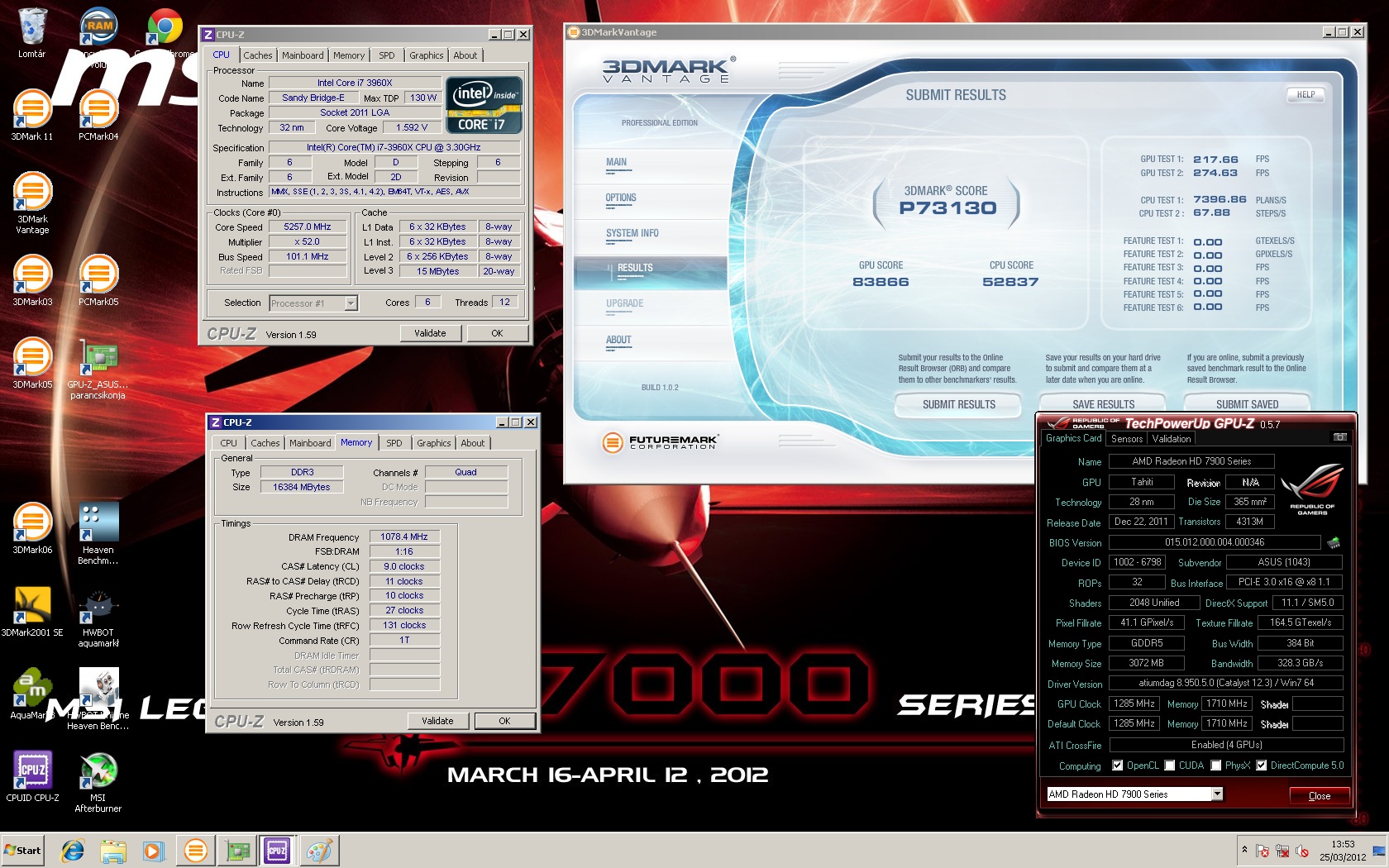The image size is (1389, 868).
Task: Open the HWBOT aquamark desktop icon
Action: pyautogui.click(x=98, y=617)
